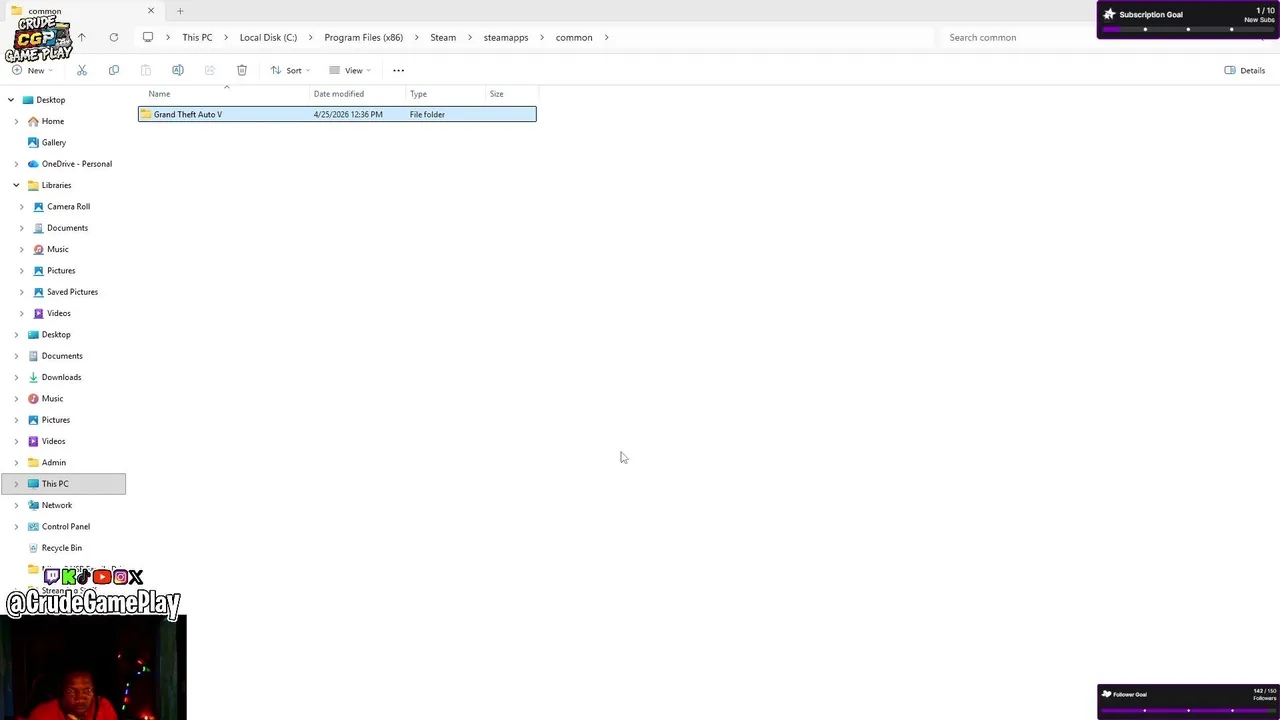
Task: Open Control Panel from sidebar
Action: [66, 526]
